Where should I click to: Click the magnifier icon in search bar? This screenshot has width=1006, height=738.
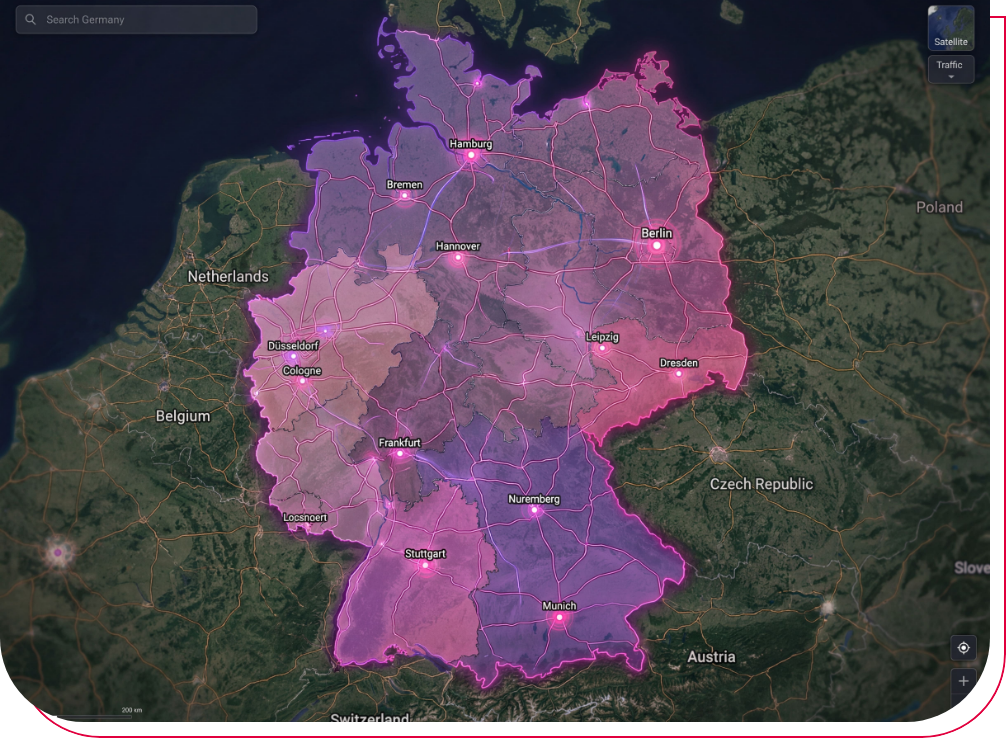point(31,20)
